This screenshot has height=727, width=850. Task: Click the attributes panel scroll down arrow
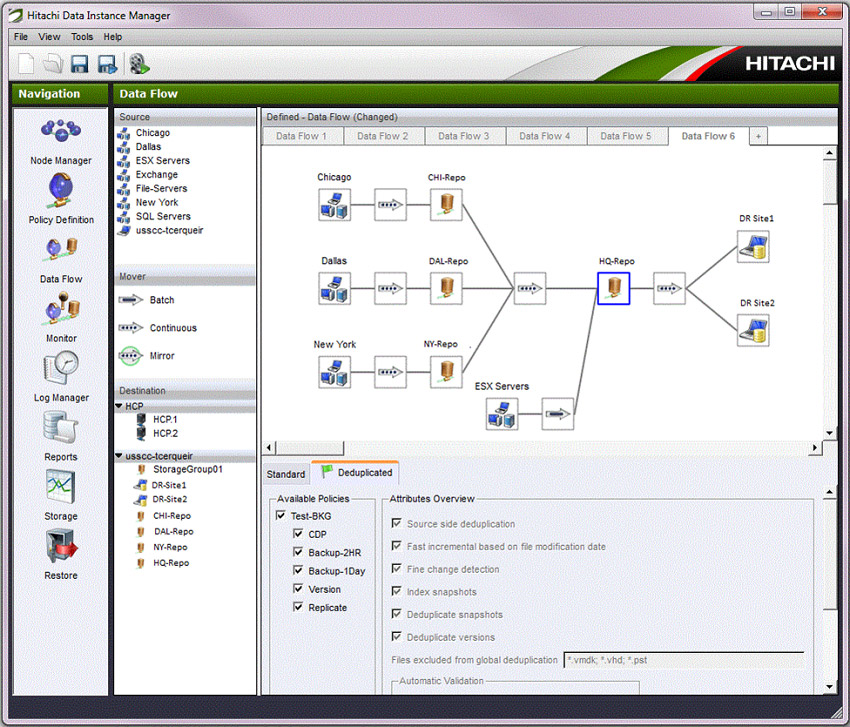(830, 687)
